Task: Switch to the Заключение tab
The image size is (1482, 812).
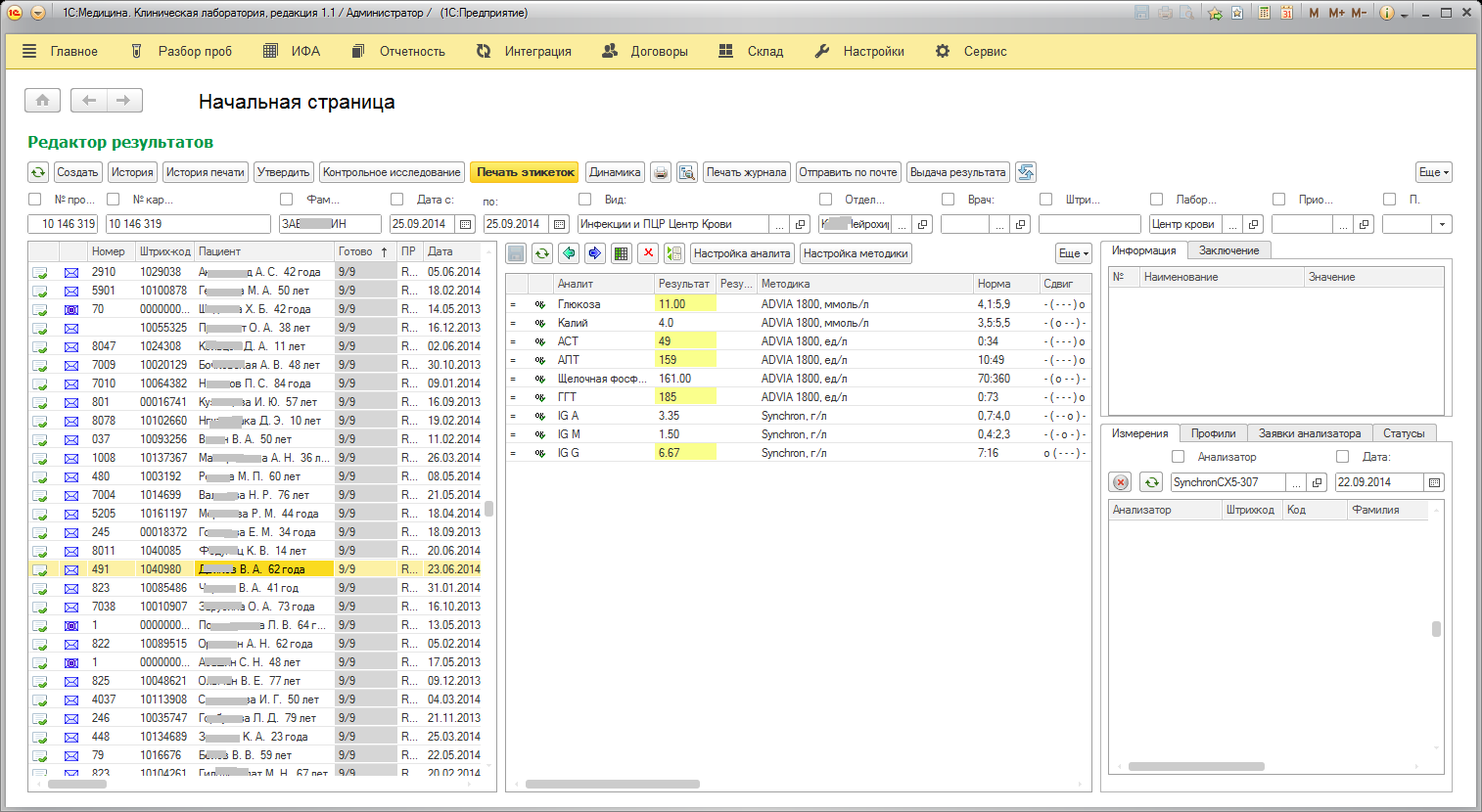Action: click(x=1228, y=250)
